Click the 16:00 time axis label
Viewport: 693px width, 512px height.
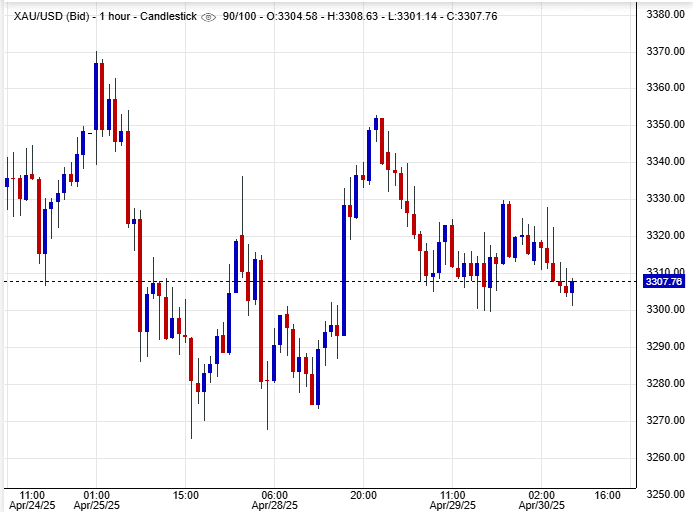coord(608,495)
